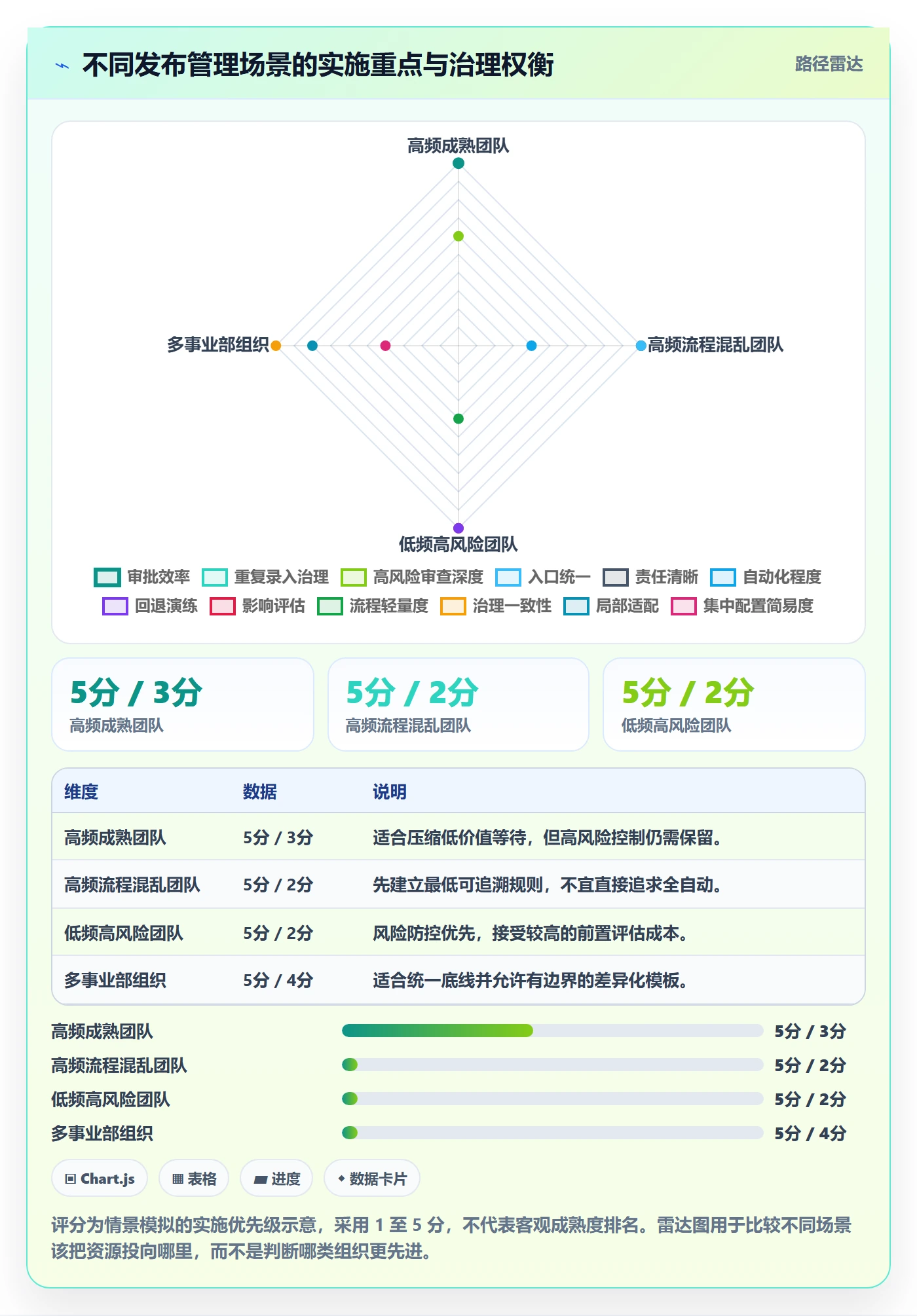
Task: Hide the 流程轻量度 dataset in legend
Action: click(x=373, y=606)
